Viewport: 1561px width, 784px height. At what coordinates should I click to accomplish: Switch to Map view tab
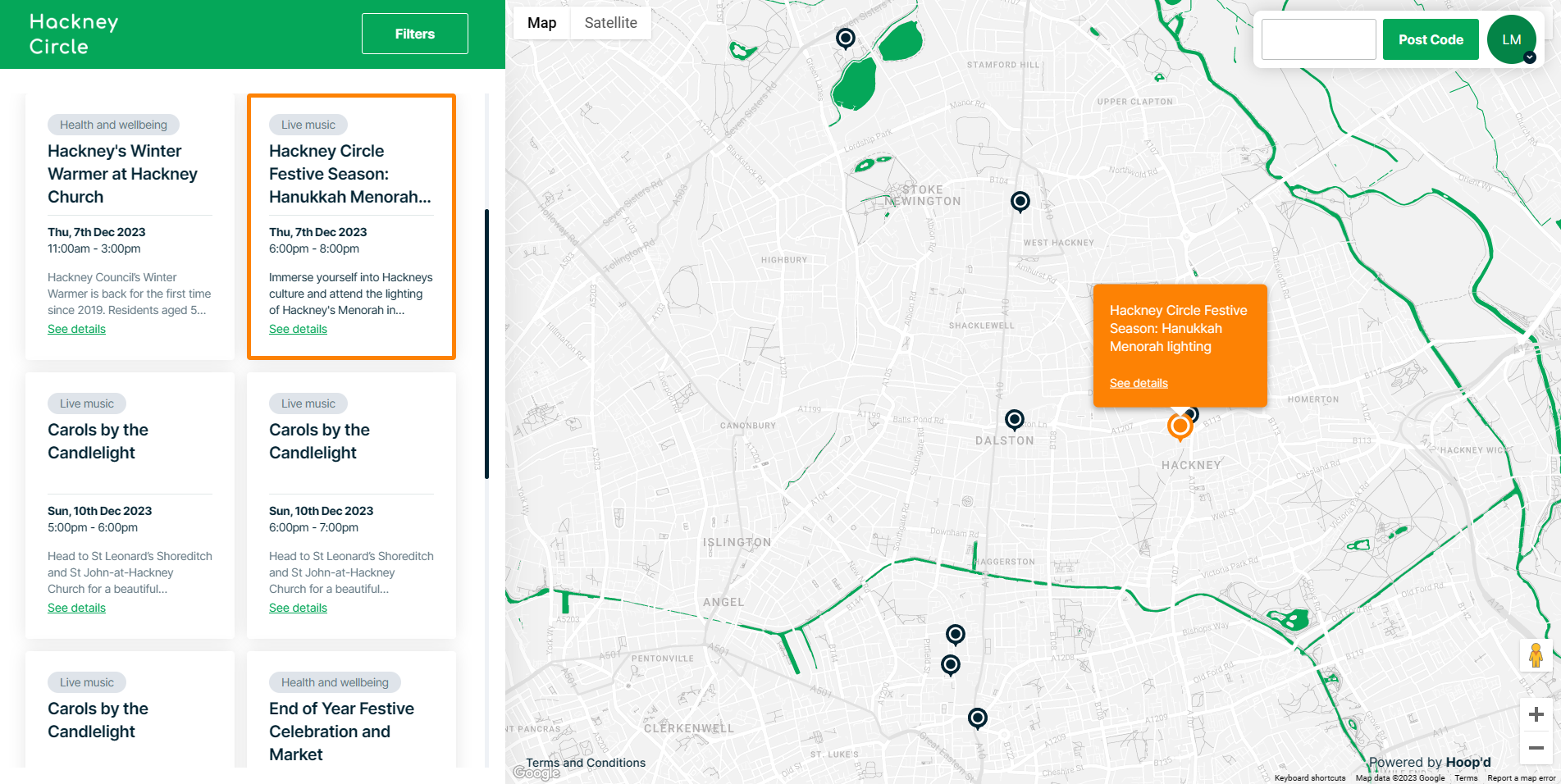pos(541,23)
